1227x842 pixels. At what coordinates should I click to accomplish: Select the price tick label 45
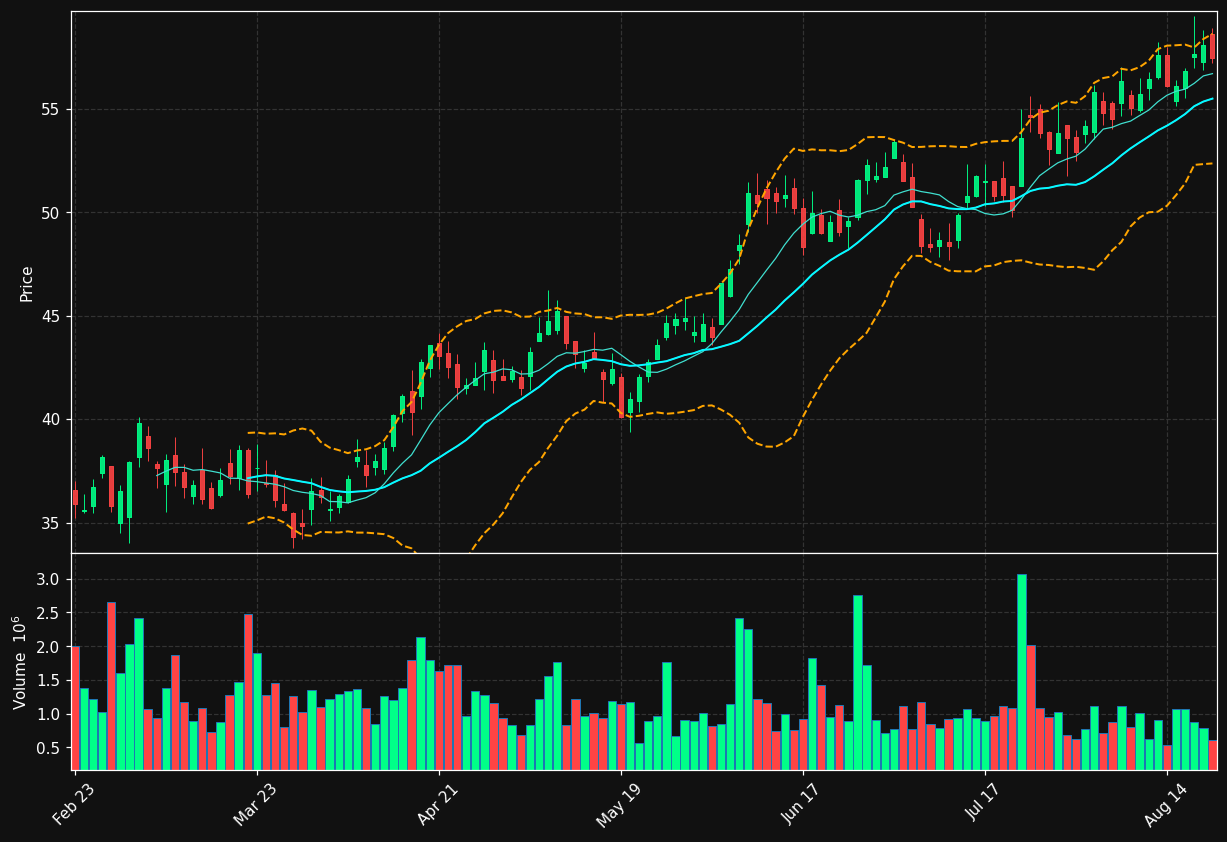53,316
